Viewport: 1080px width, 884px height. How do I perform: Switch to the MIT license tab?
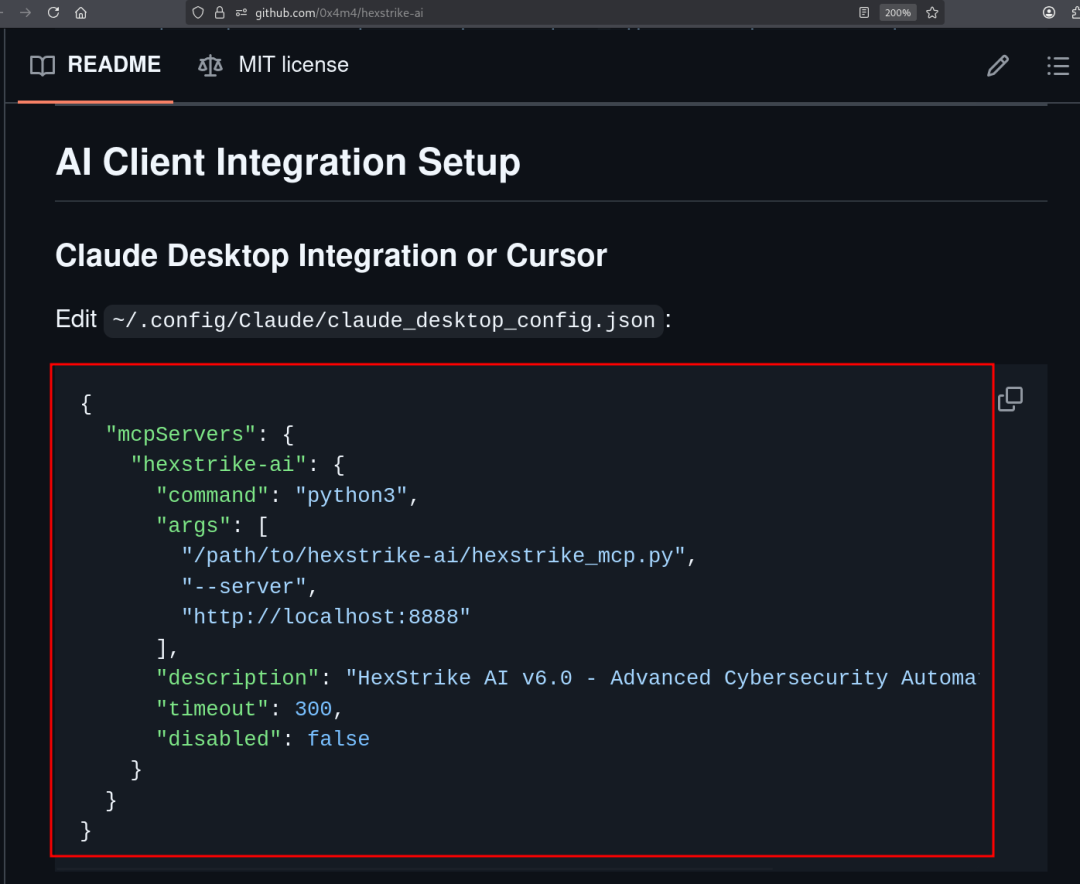(273, 65)
